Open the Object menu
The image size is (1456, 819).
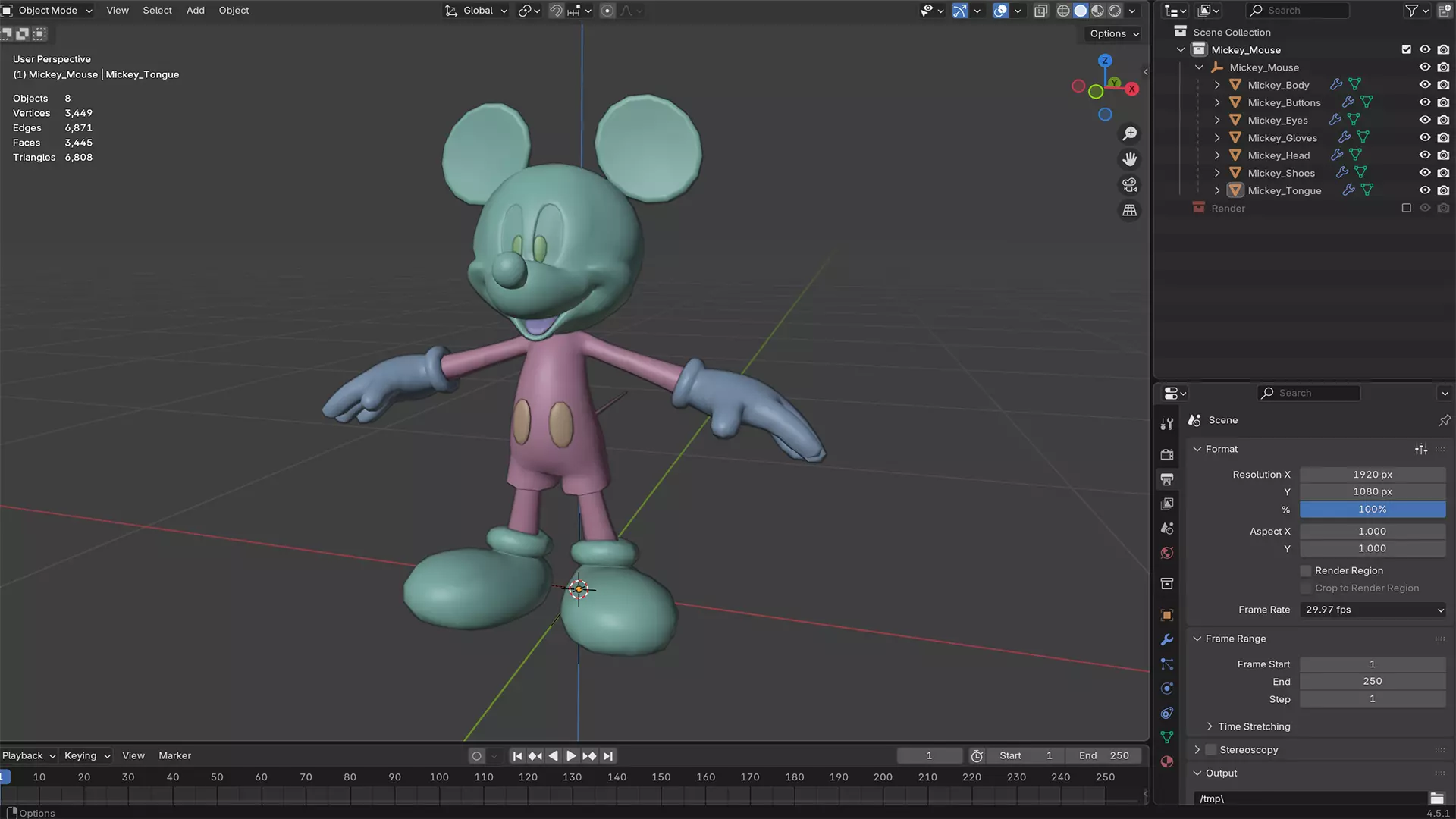click(234, 11)
